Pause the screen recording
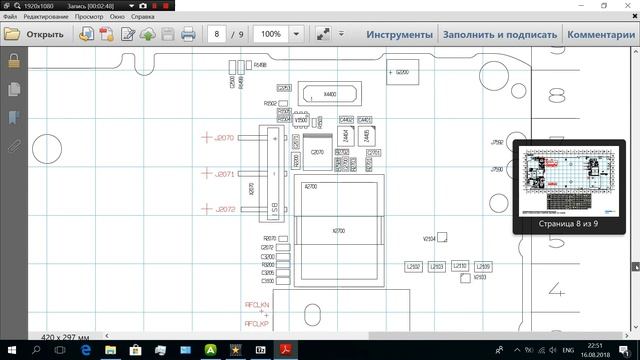This screenshot has width=640, height=360. pos(155,6)
